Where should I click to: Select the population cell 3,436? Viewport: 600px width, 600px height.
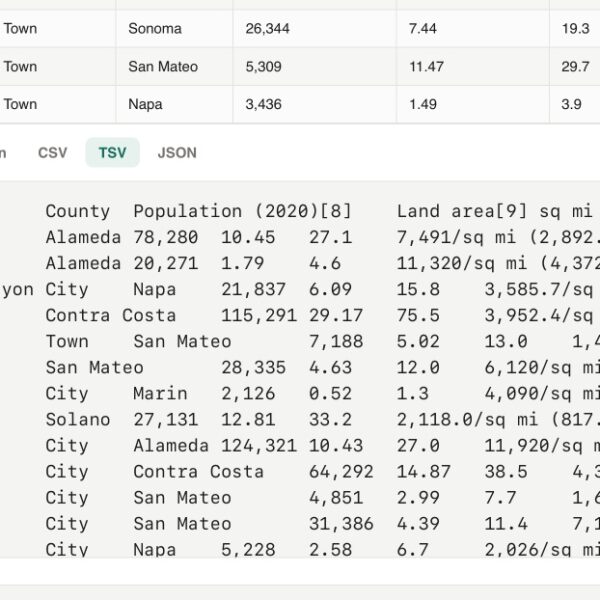(315, 104)
